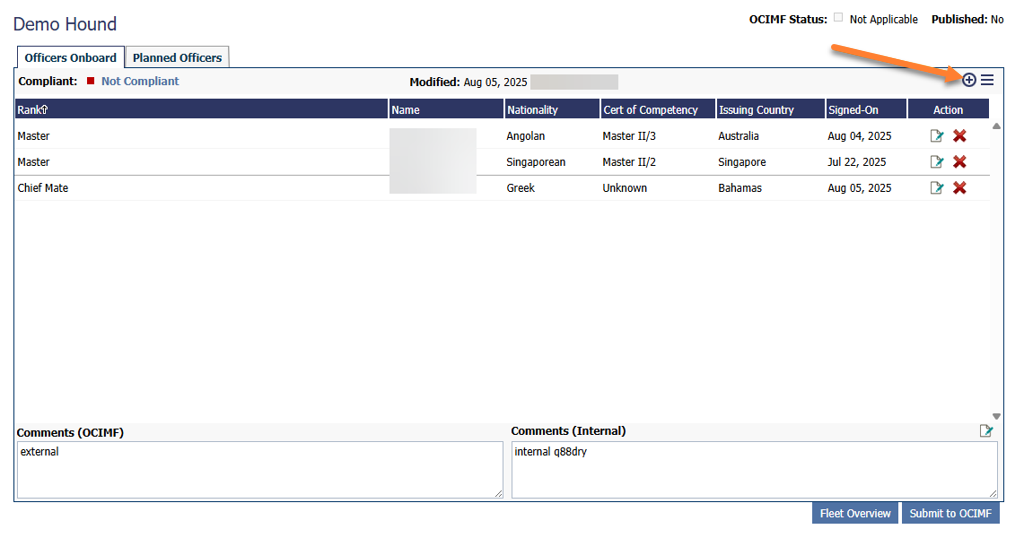Sort by Rank column header
The image size is (1024, 538).
click(x=33, y=110)
